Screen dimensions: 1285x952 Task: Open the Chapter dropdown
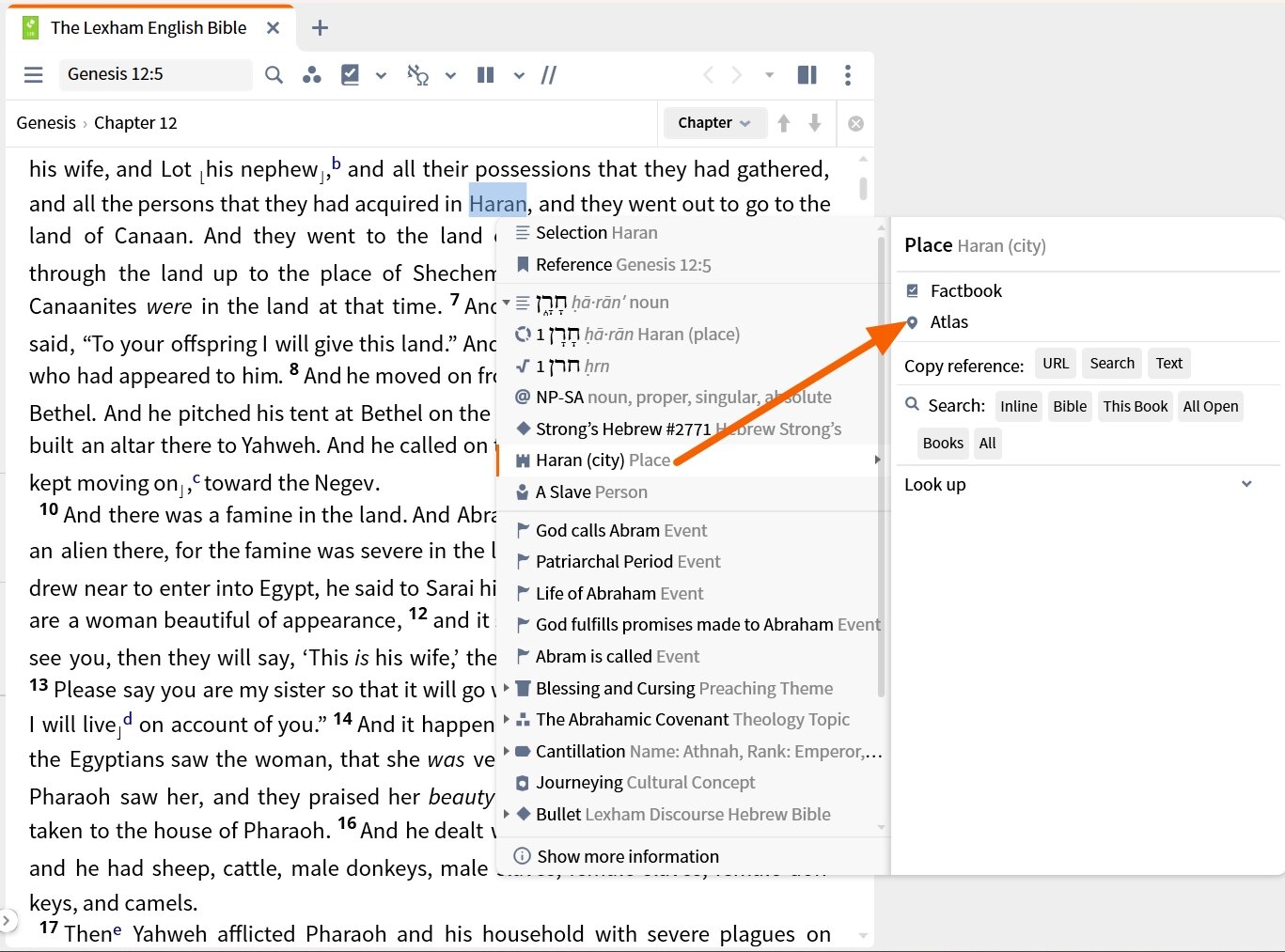(714, 123)
